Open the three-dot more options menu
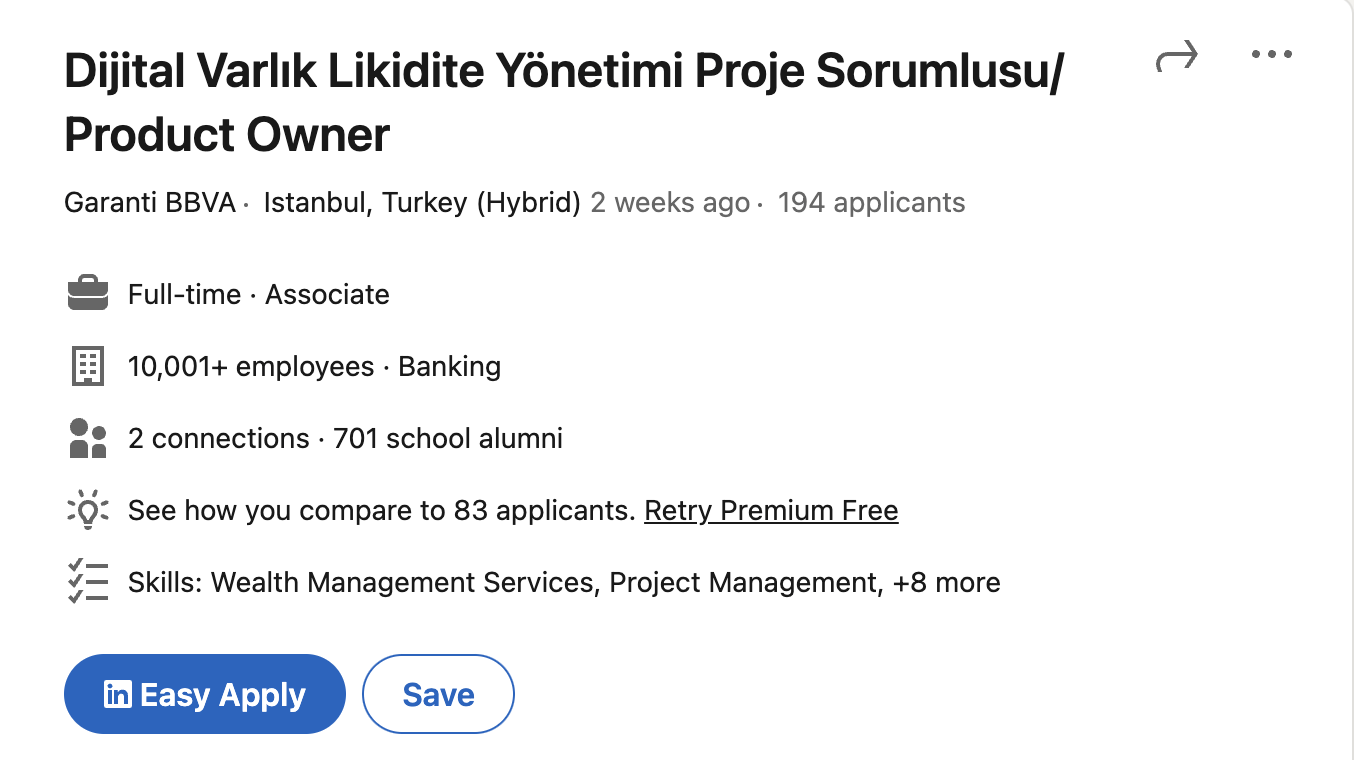The width and height of the screenshot is (1354, 760). (x=1272, y=55)
